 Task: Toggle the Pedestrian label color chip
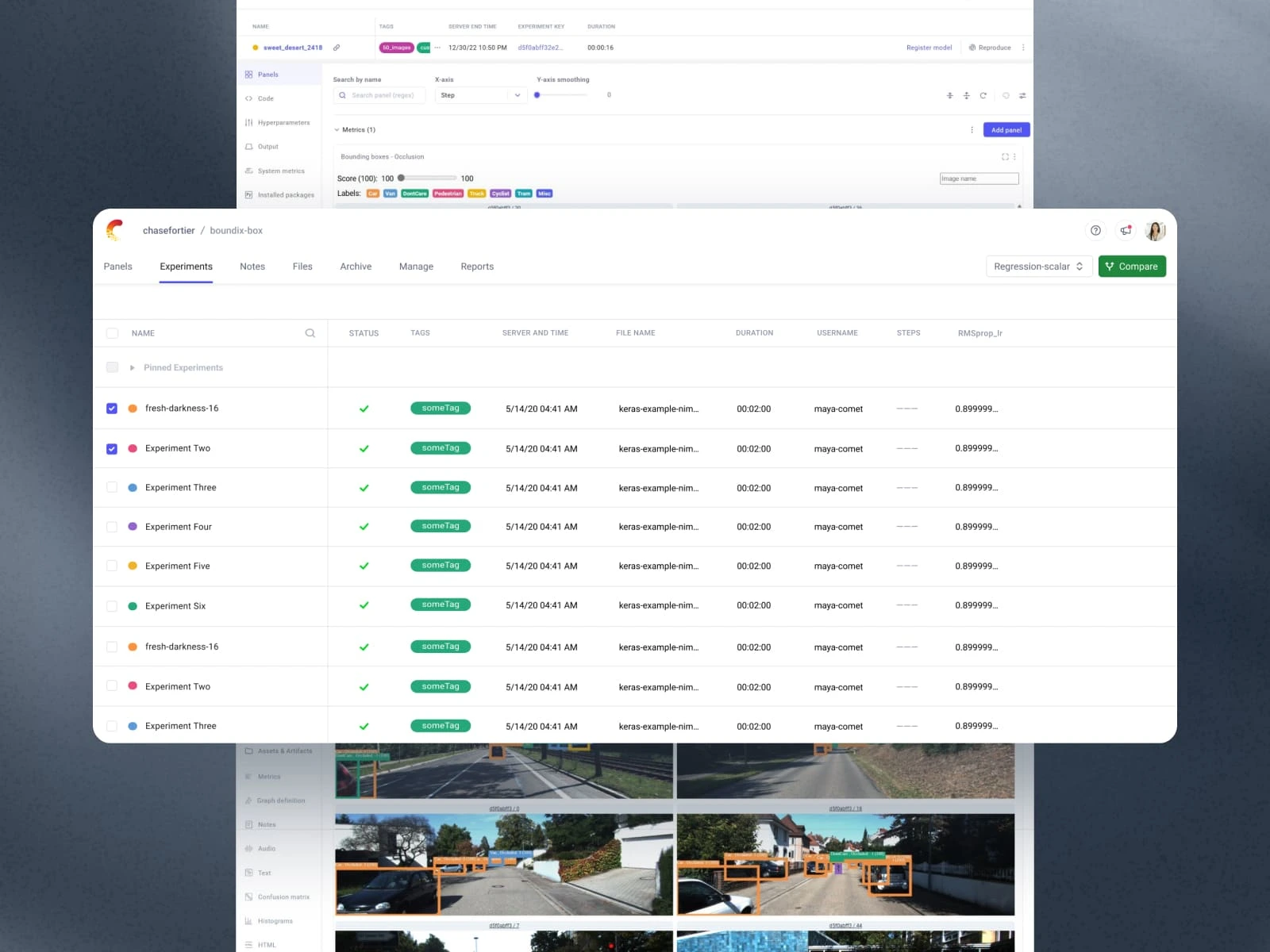click(448, 194)
